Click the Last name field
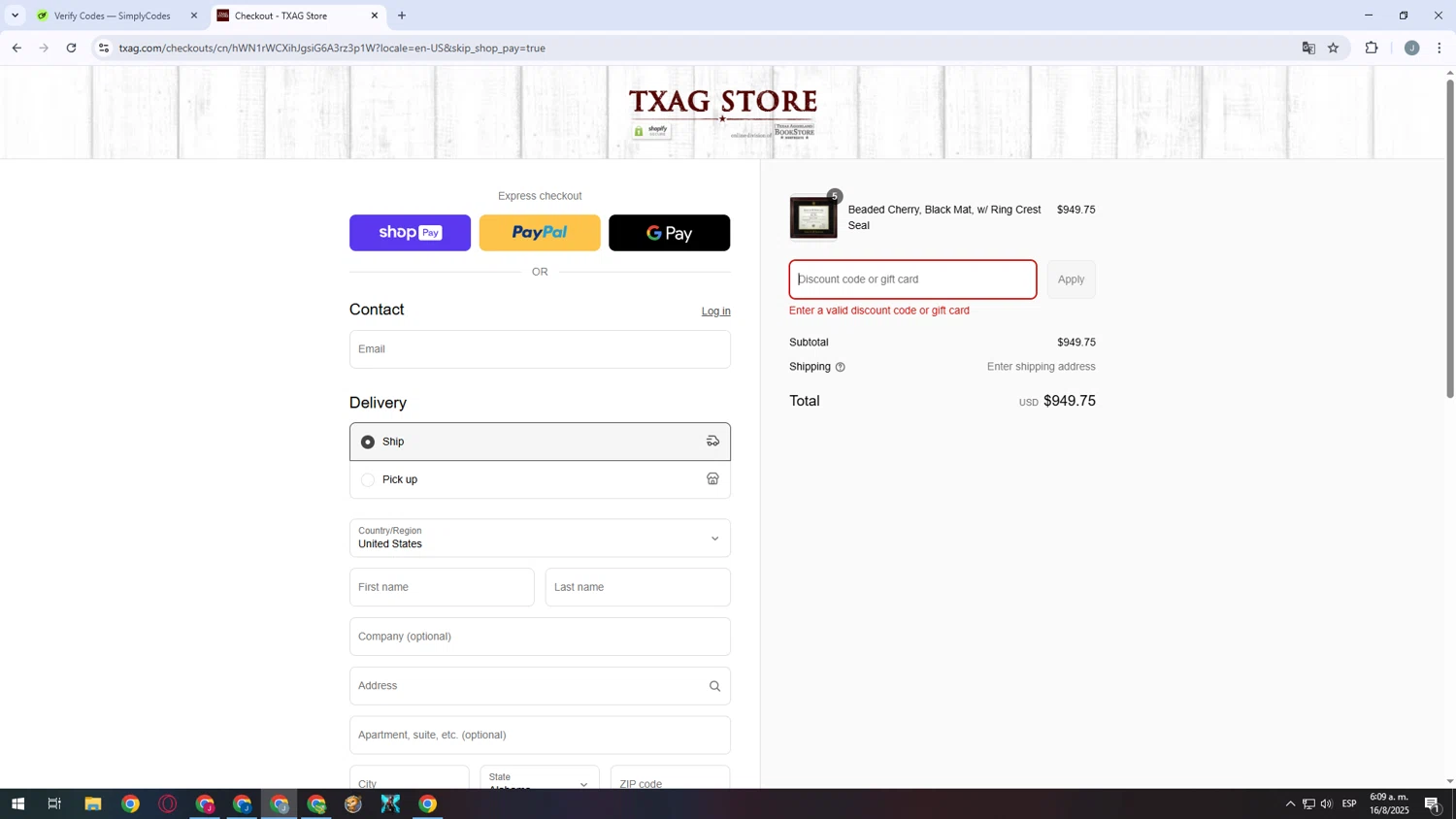This screenshot has width=1456, height=819. click(x=638, y=587)
